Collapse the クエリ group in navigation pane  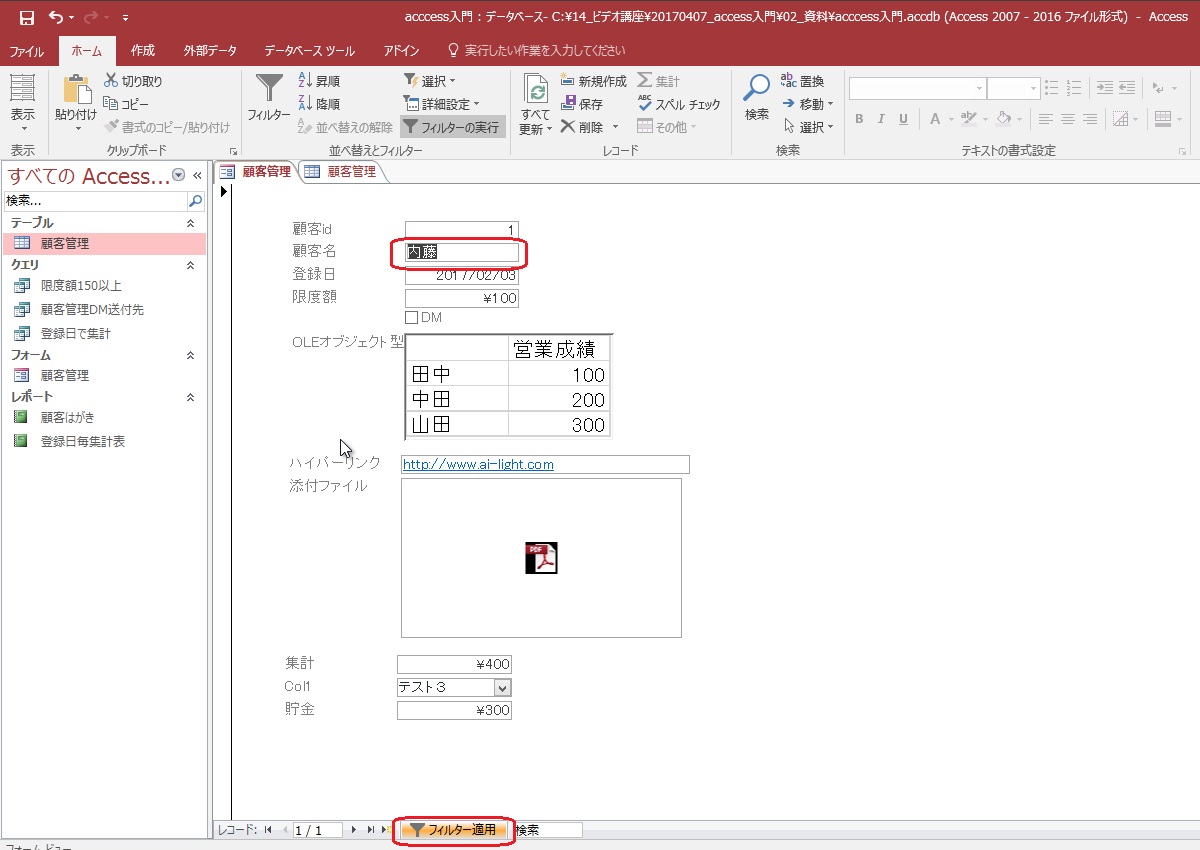[191, 265]
